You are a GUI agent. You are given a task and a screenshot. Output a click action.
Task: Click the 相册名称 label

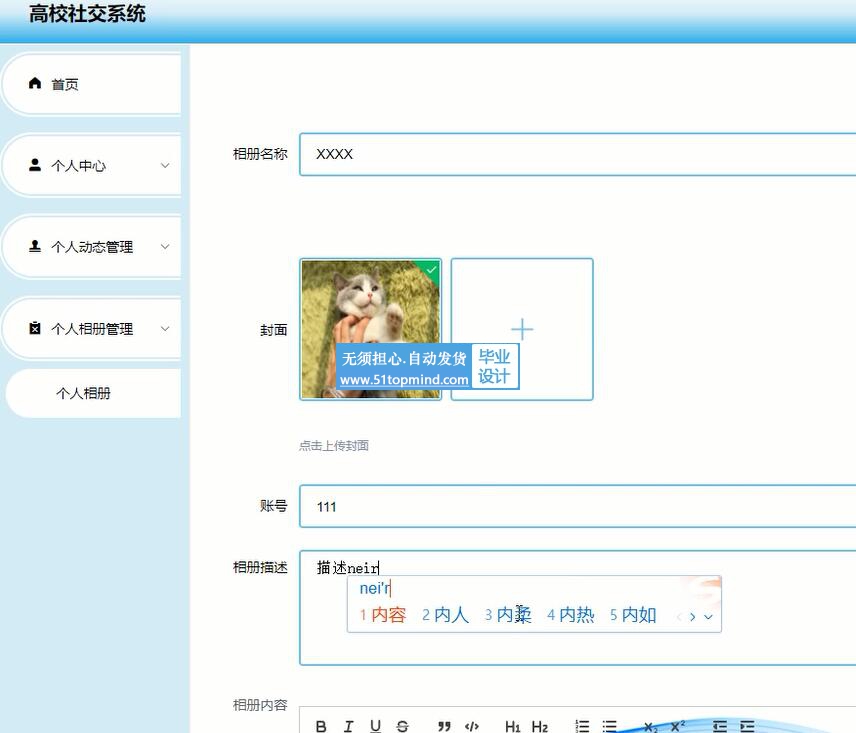pyautogui.click(x=260, y=154)
